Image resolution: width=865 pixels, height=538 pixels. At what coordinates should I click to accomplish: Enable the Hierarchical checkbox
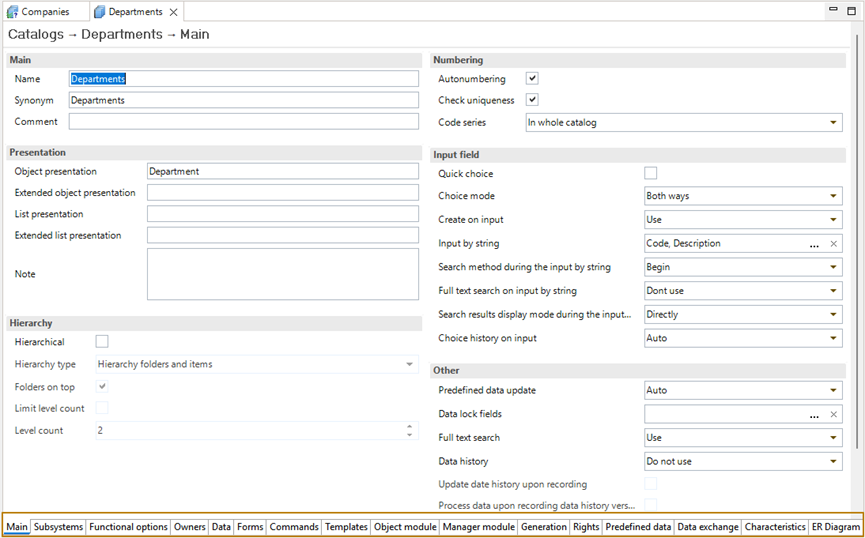tap(102, 342)
